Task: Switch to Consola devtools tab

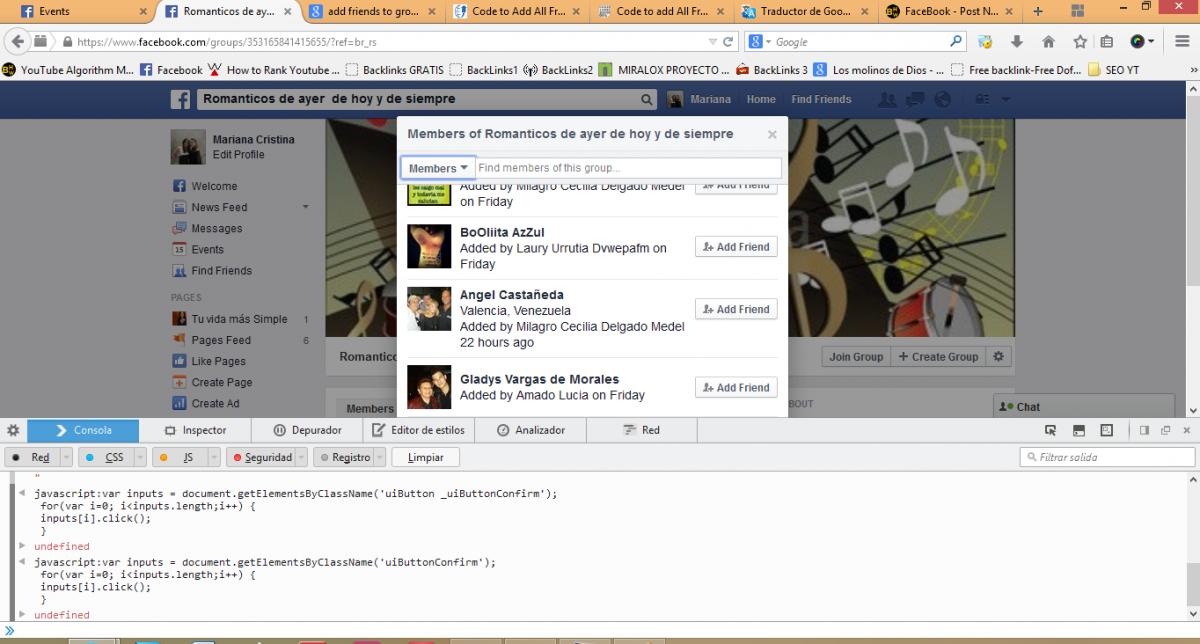Action: 83,430
